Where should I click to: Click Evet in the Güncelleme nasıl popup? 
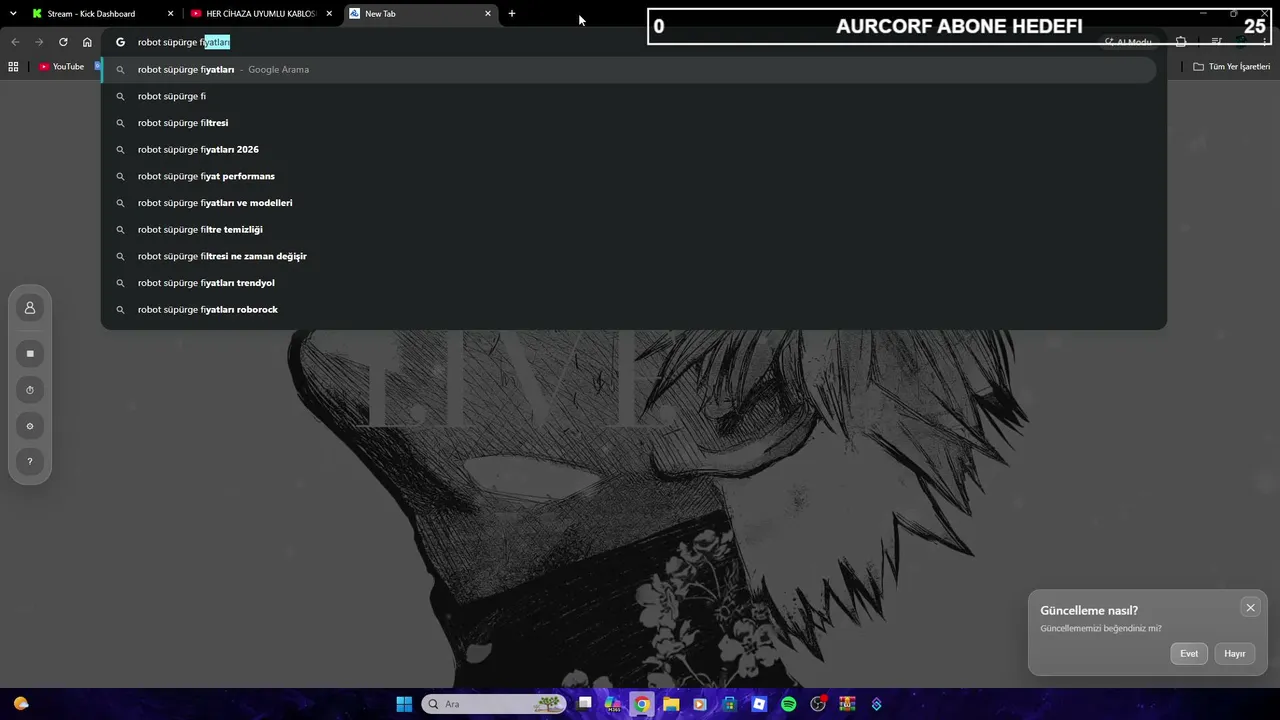pyautogui.click(x=1189, y=654)
